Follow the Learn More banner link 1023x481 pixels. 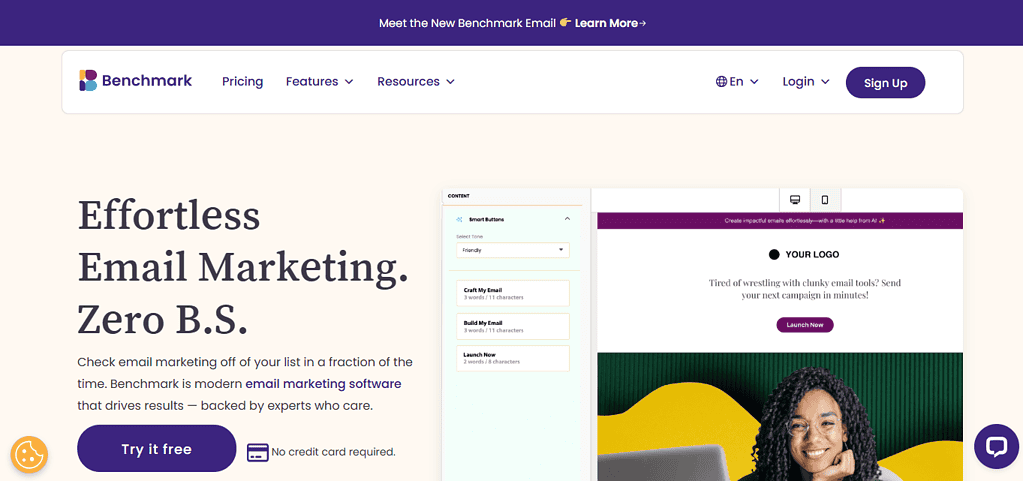pyautogui.click(x=610, y=23)
